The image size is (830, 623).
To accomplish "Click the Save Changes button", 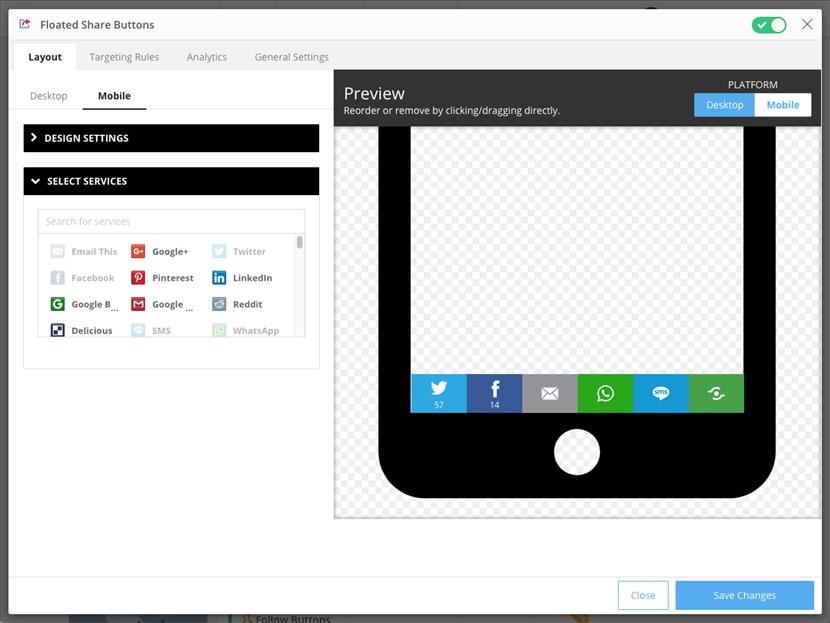I will (744, 595).
